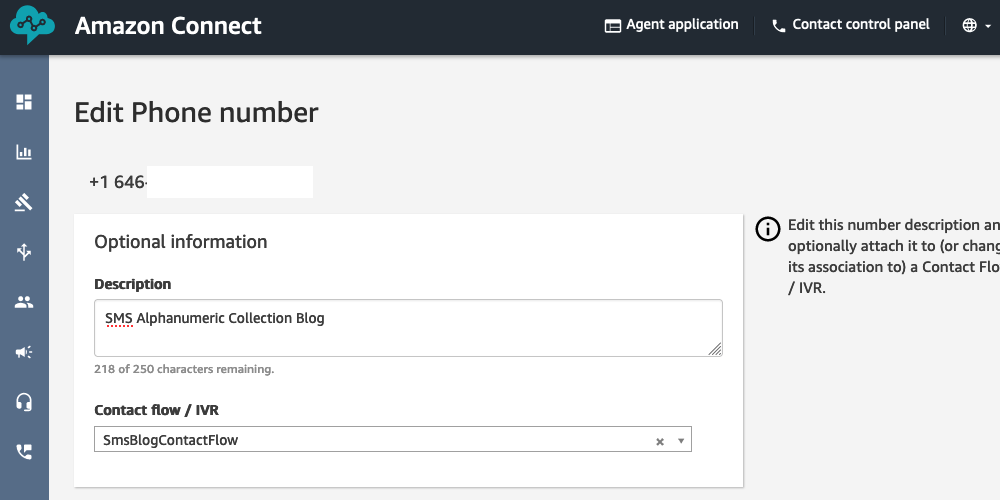Click the Description box resize handle
This screenshot has width=1000, height=500.
(x=715, y=349)
